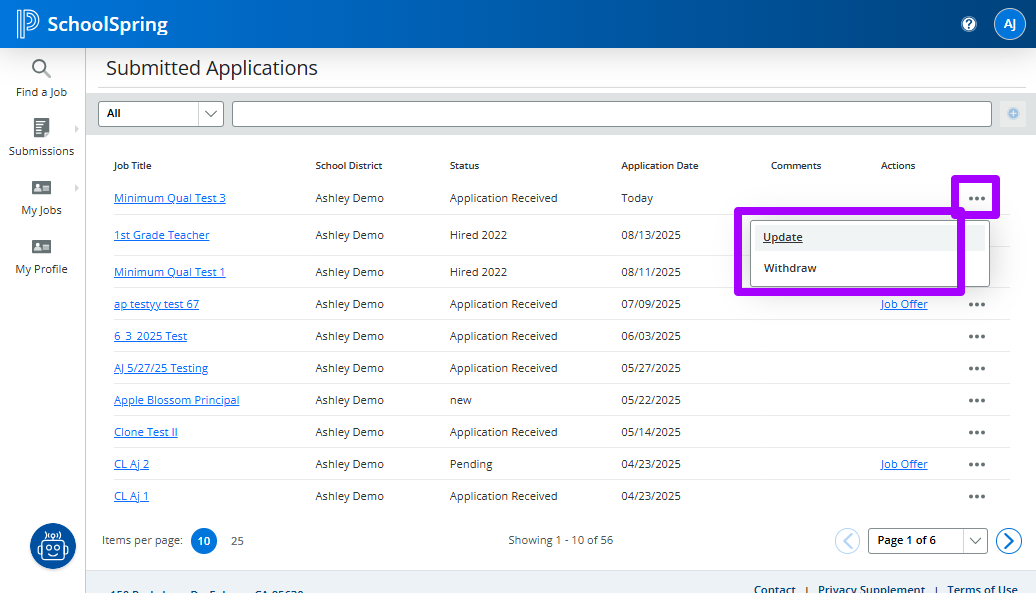
Task: Switch items per page to 25
Action: coord(237,540)
